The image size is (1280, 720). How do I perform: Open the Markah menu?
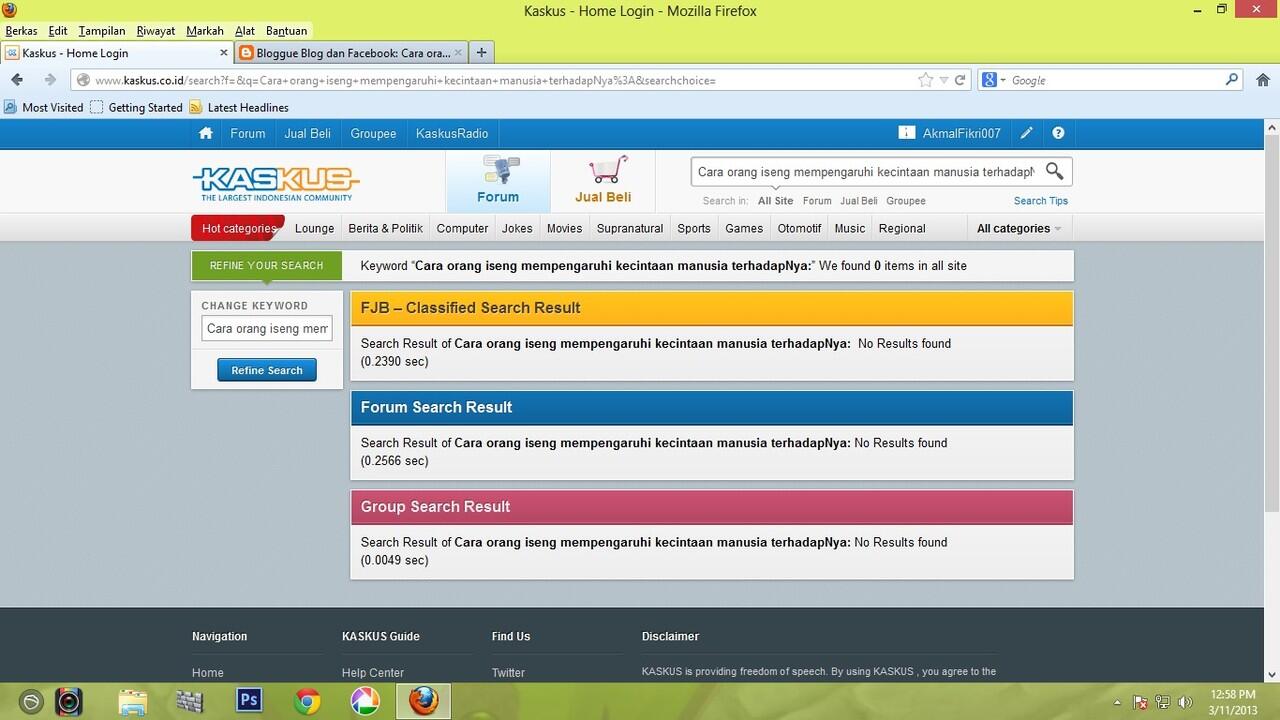(x=205, y=31)
